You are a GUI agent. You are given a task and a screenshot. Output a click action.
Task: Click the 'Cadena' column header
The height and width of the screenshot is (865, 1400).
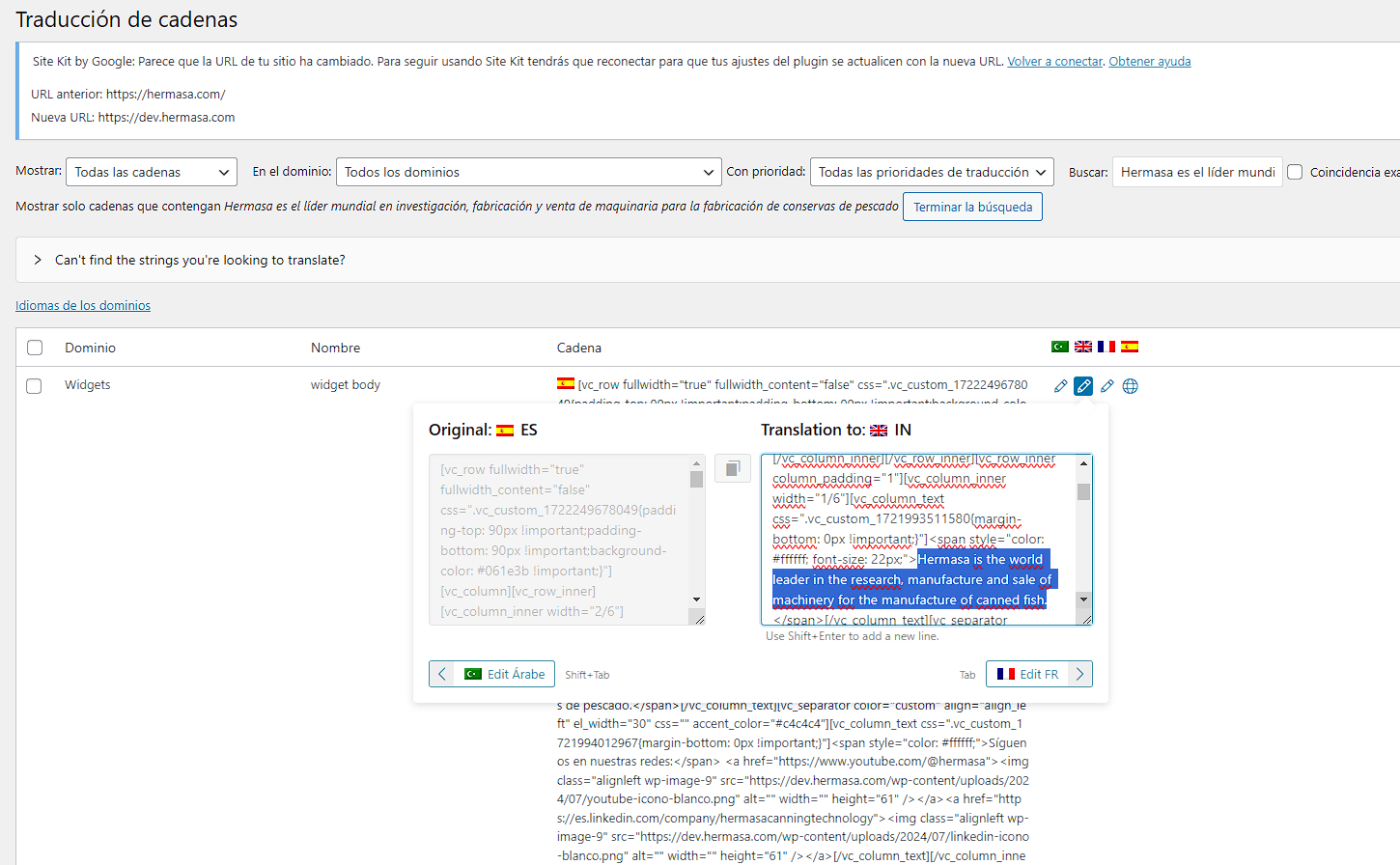578,348
